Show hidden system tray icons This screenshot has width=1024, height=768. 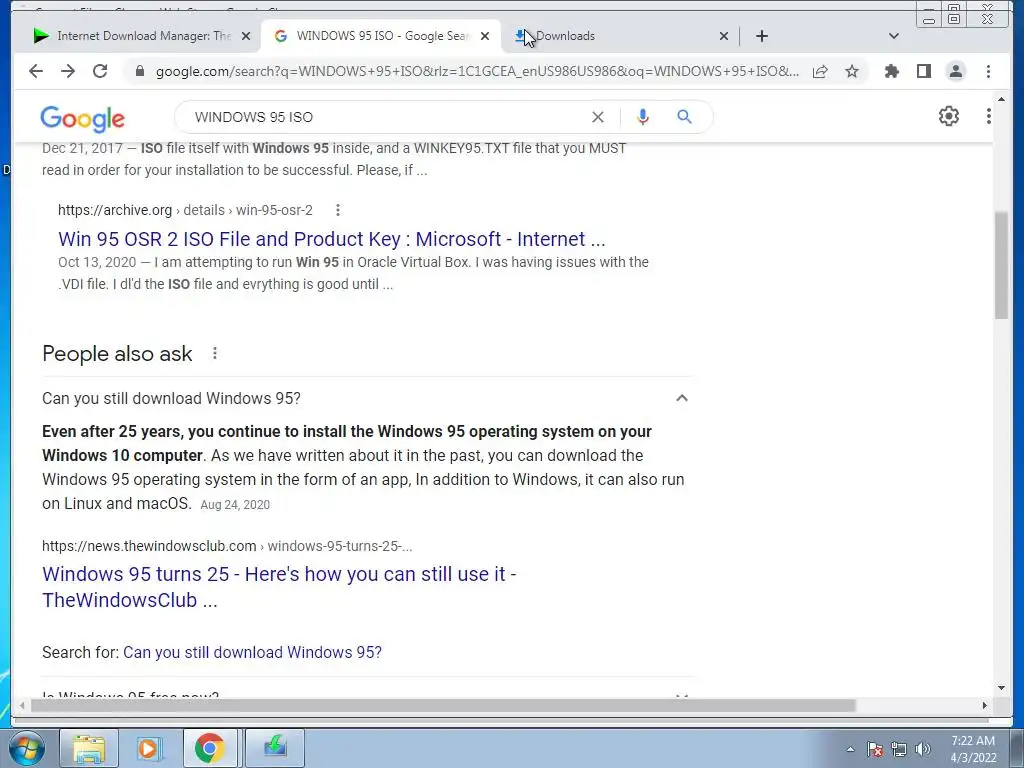(x=850, y=750)
